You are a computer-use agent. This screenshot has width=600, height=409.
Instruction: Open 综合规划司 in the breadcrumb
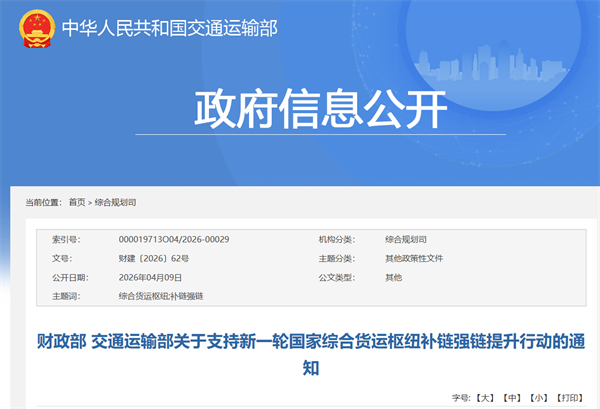[x=115, y=202]
